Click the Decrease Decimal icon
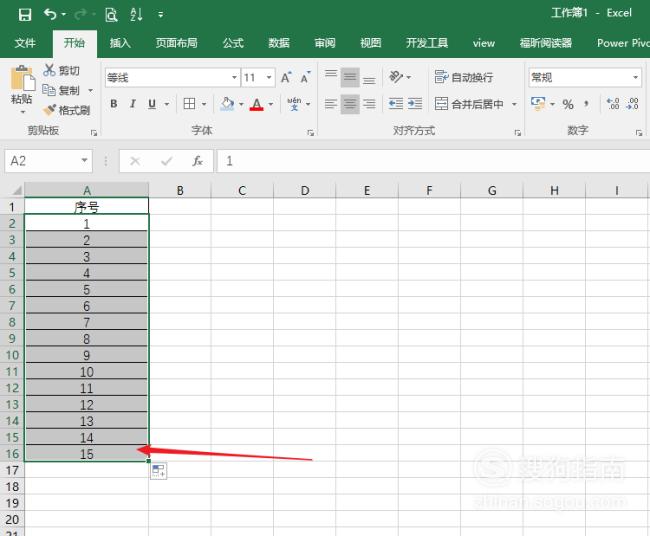Screen dimensions: 650x536 click(x=632, y=104)
